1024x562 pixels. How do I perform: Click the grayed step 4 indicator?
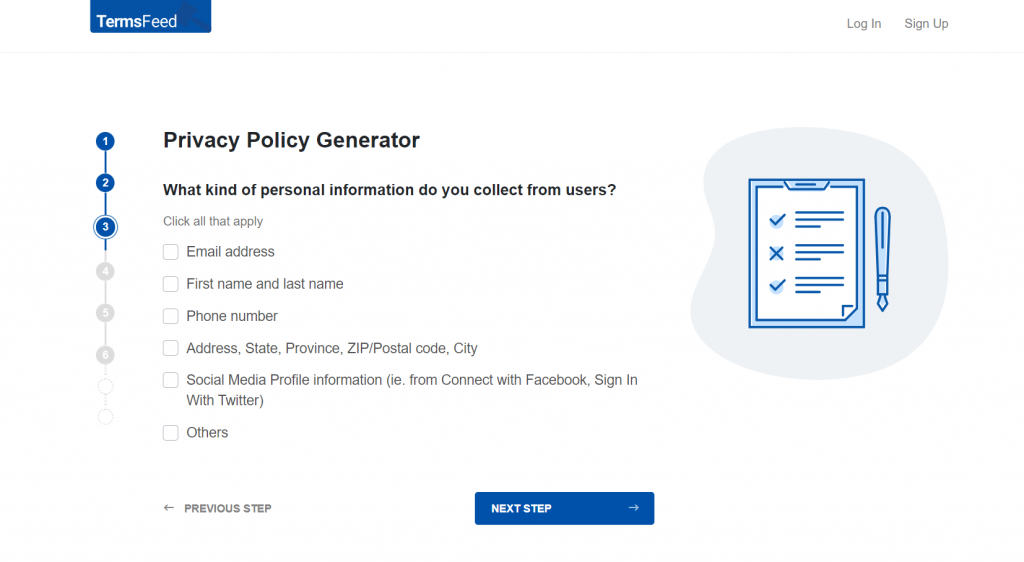coord(105,271)
